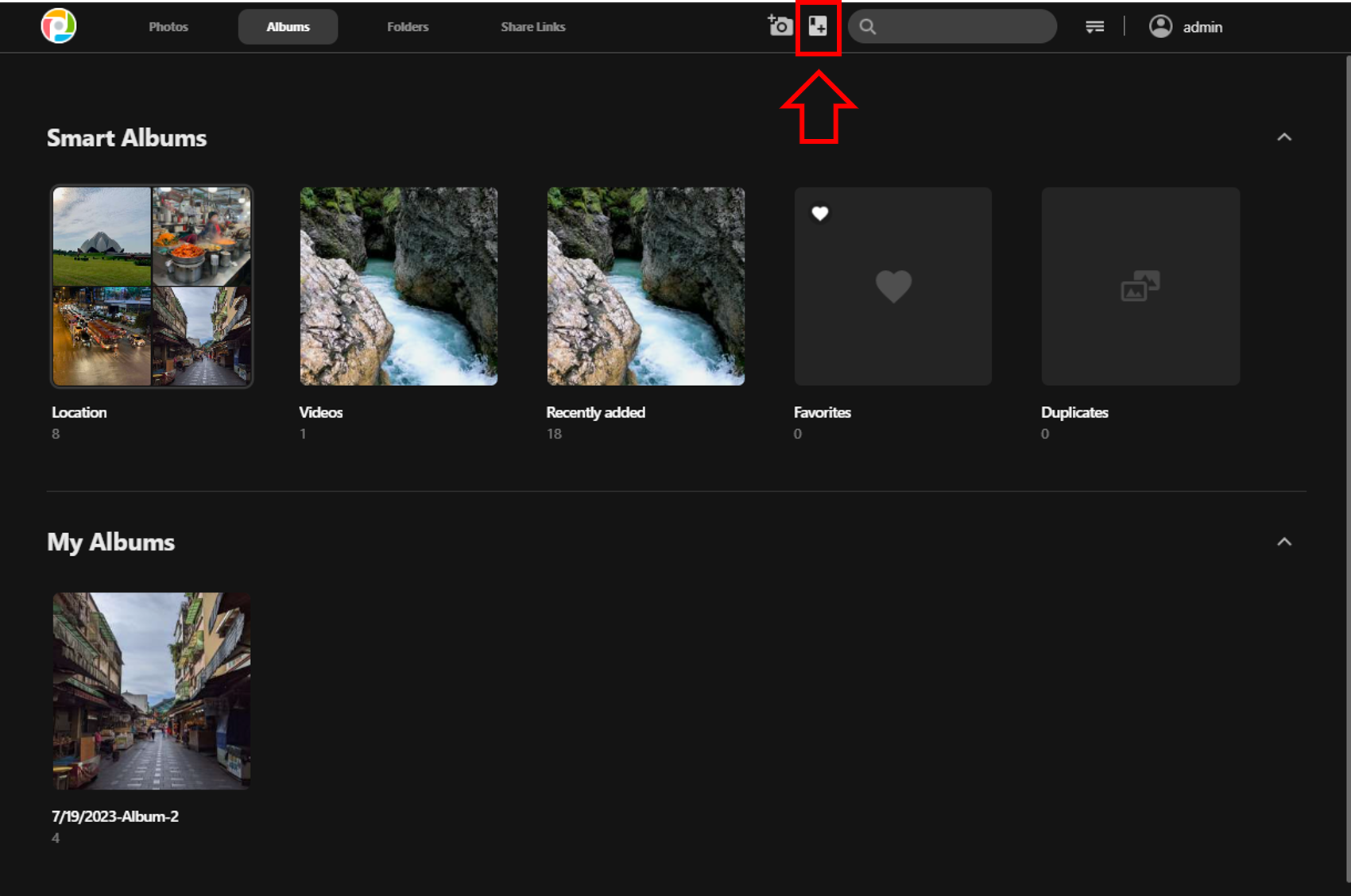Collapse the Smart Albums section
The width and height of the screenshot is (1351, 896).
1284,137
